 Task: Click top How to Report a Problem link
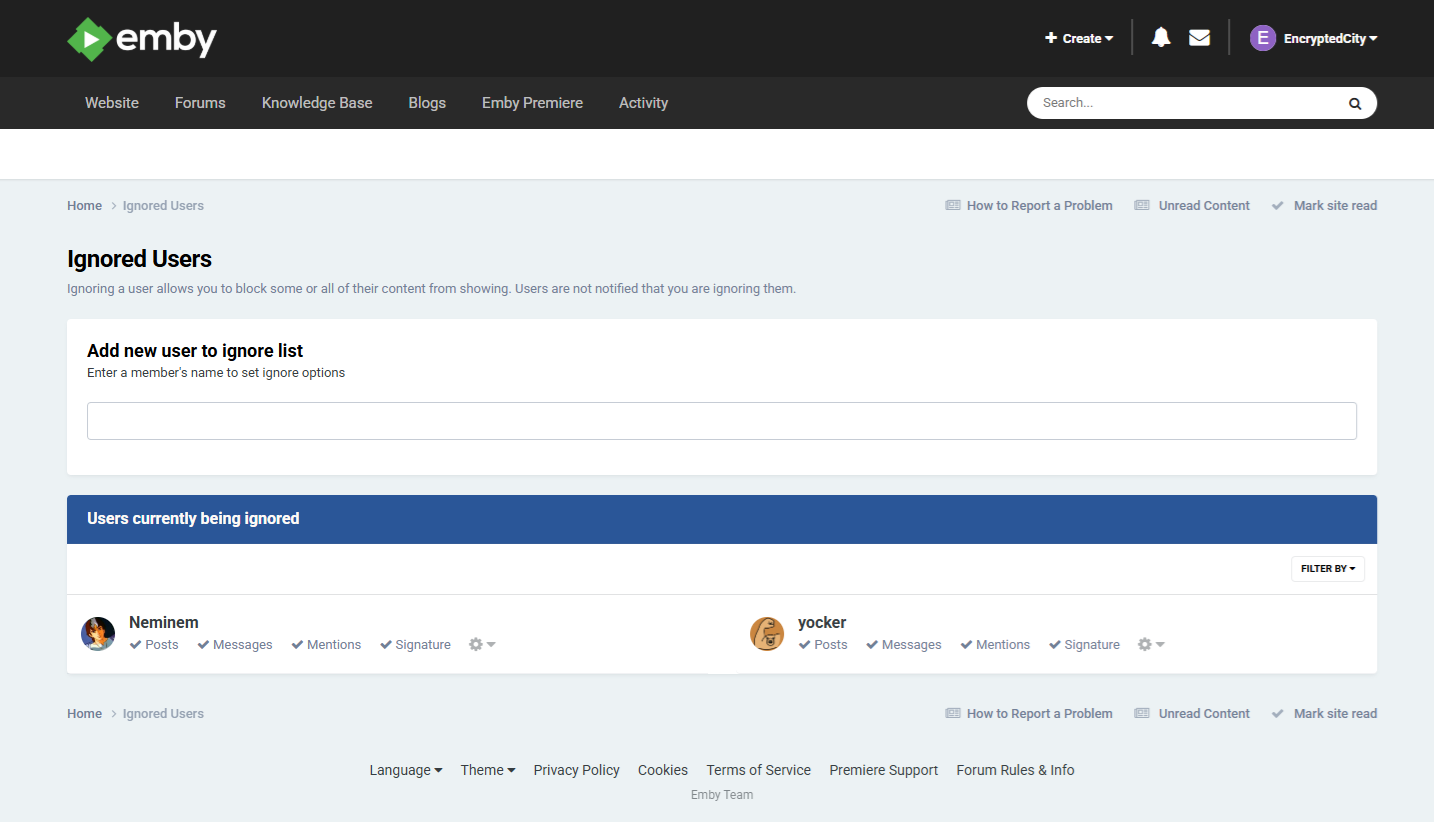1029,206
